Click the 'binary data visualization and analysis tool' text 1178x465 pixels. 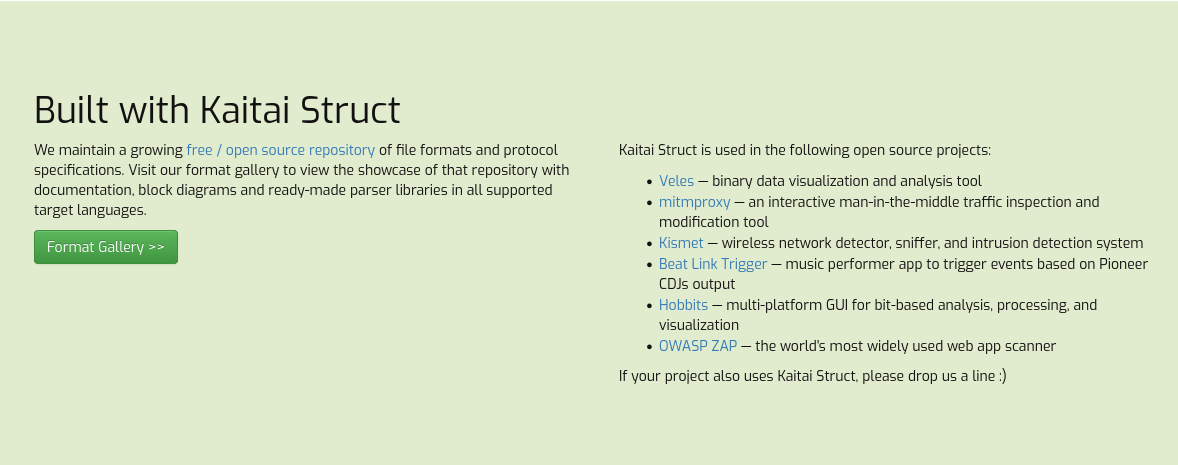(x=846, y=181)
